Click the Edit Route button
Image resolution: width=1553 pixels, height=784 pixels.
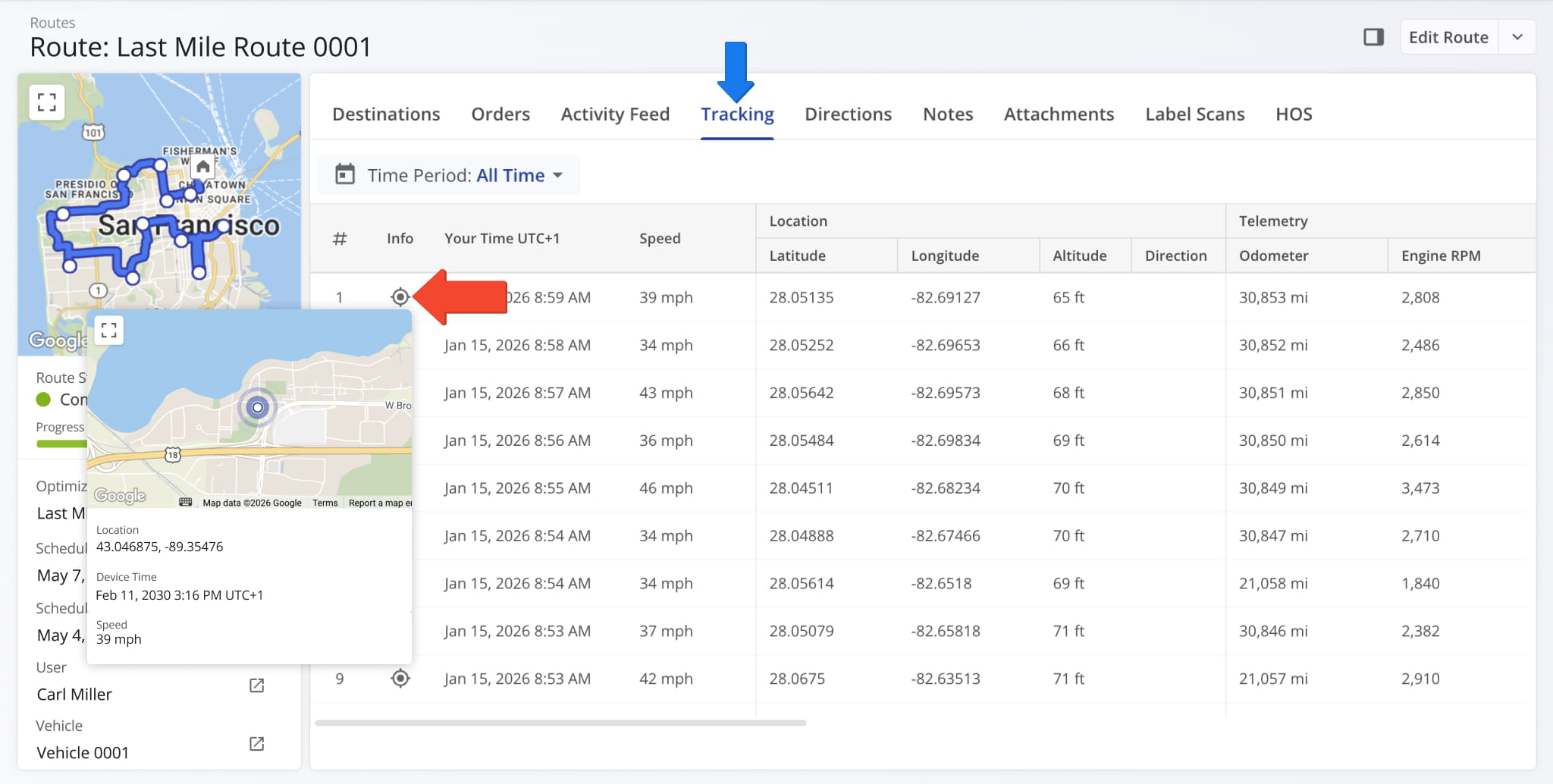click(x=1448, y=37)
